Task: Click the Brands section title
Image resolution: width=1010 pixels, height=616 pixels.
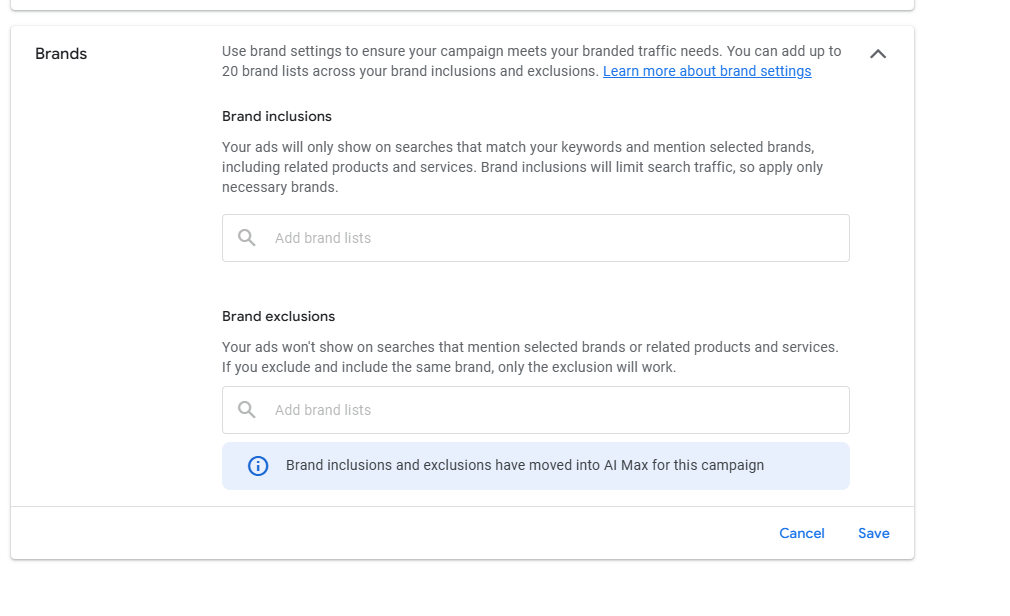Action: coord(61,54)
